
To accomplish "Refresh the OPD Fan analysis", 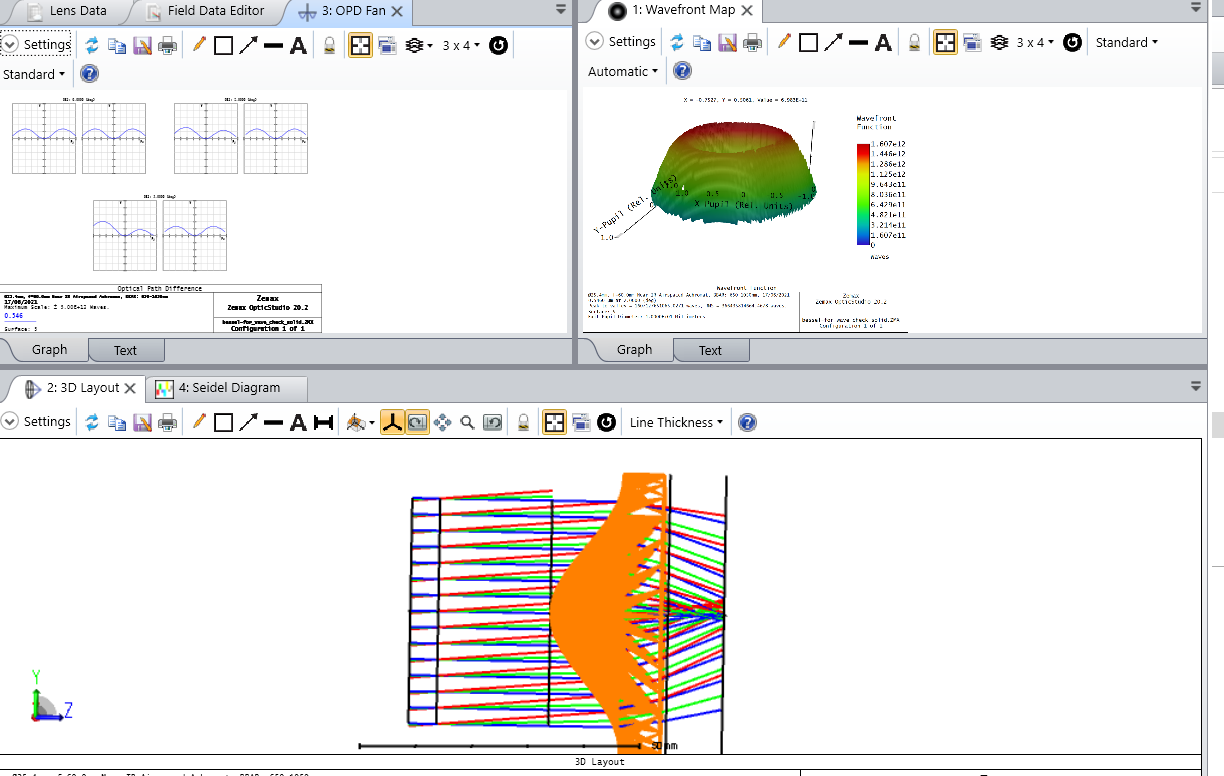I will (92, 45).
